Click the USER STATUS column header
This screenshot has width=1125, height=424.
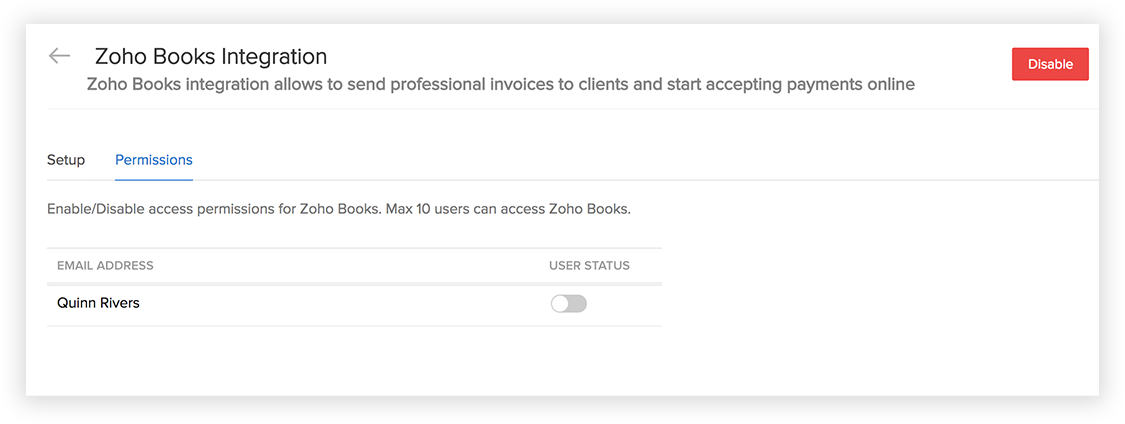pos(589,266)
